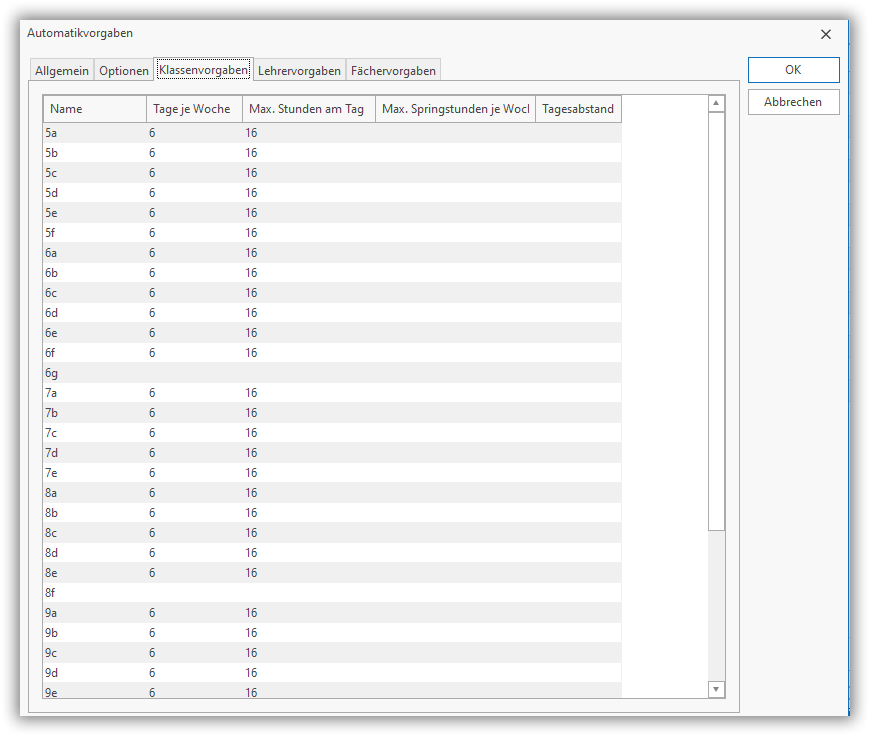Screen dimensions: 870x736
Task: Sort by the Name column header
Action: point(95,109)
